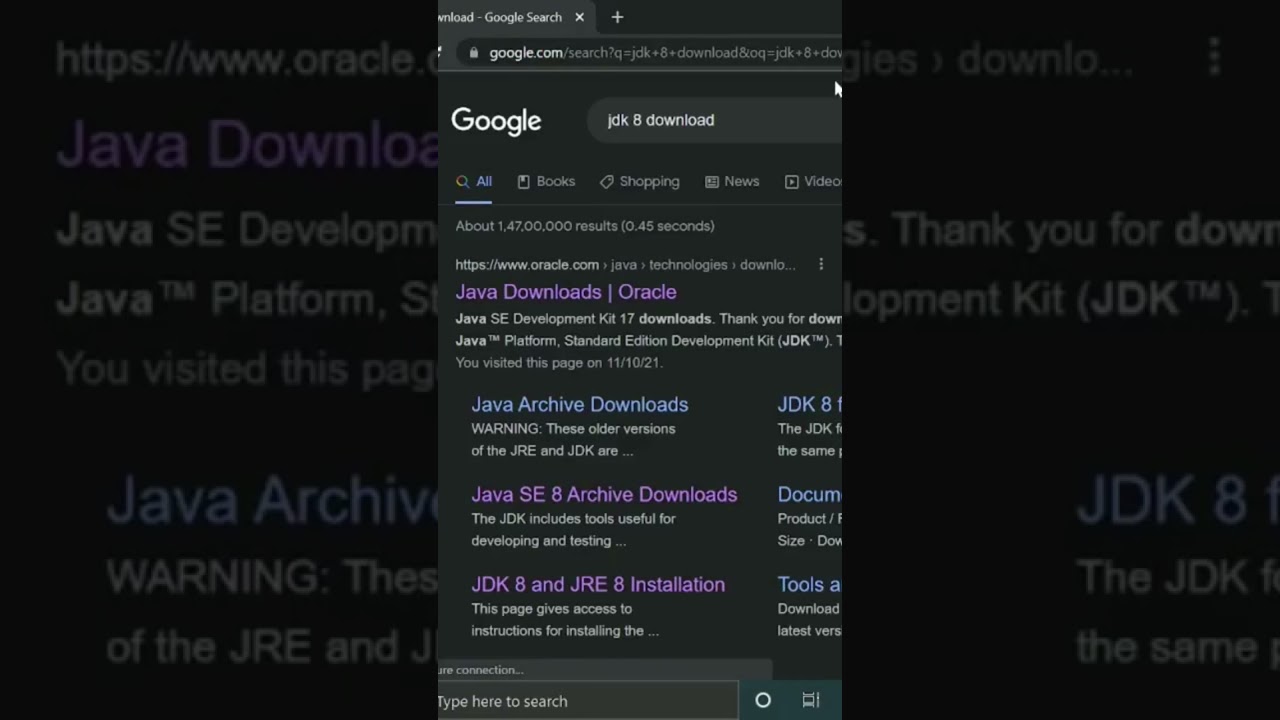The image size is (1280, 720).
Task: Click the browser address bar URL
Action: point(665,53)
